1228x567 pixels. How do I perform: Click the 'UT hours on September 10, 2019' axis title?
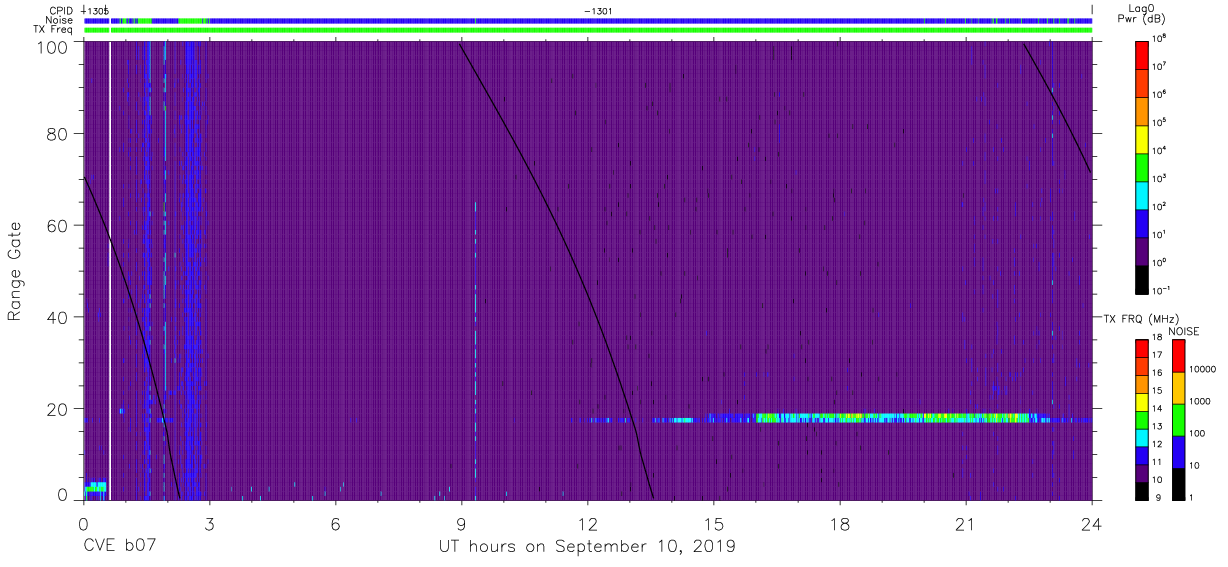[x=587, y=548]
